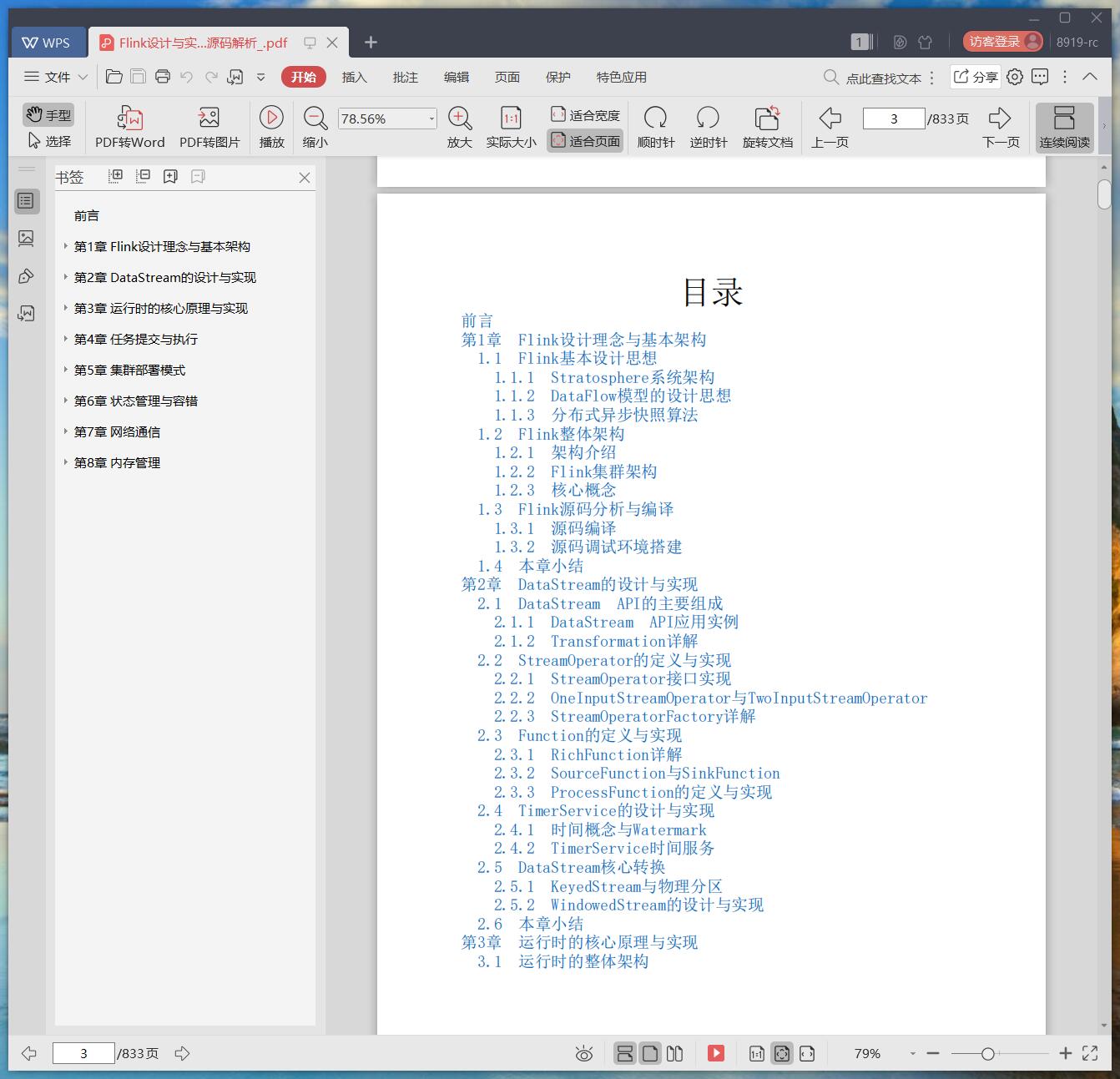Rotate the view counterclockwise
This screenshot has height=1079, width=1120.
[x=709, y=128]
